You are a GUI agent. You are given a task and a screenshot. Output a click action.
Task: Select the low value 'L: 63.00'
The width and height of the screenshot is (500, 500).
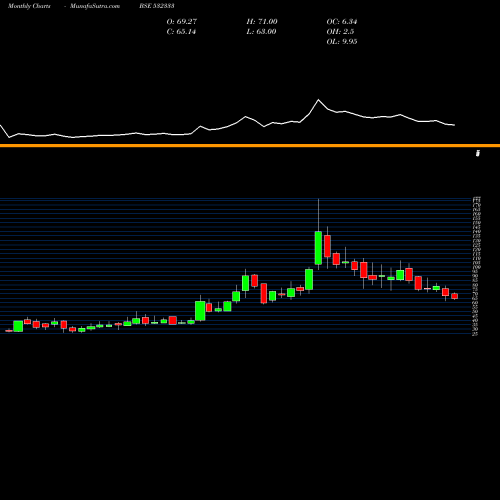(261, 32)
